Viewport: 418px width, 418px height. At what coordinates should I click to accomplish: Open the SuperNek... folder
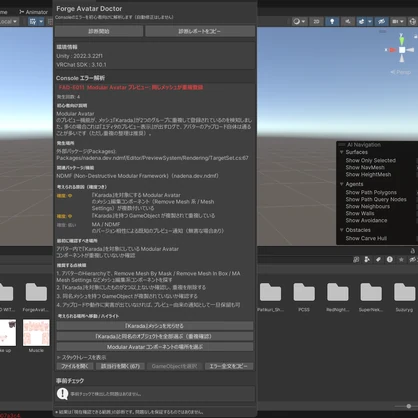371,292
